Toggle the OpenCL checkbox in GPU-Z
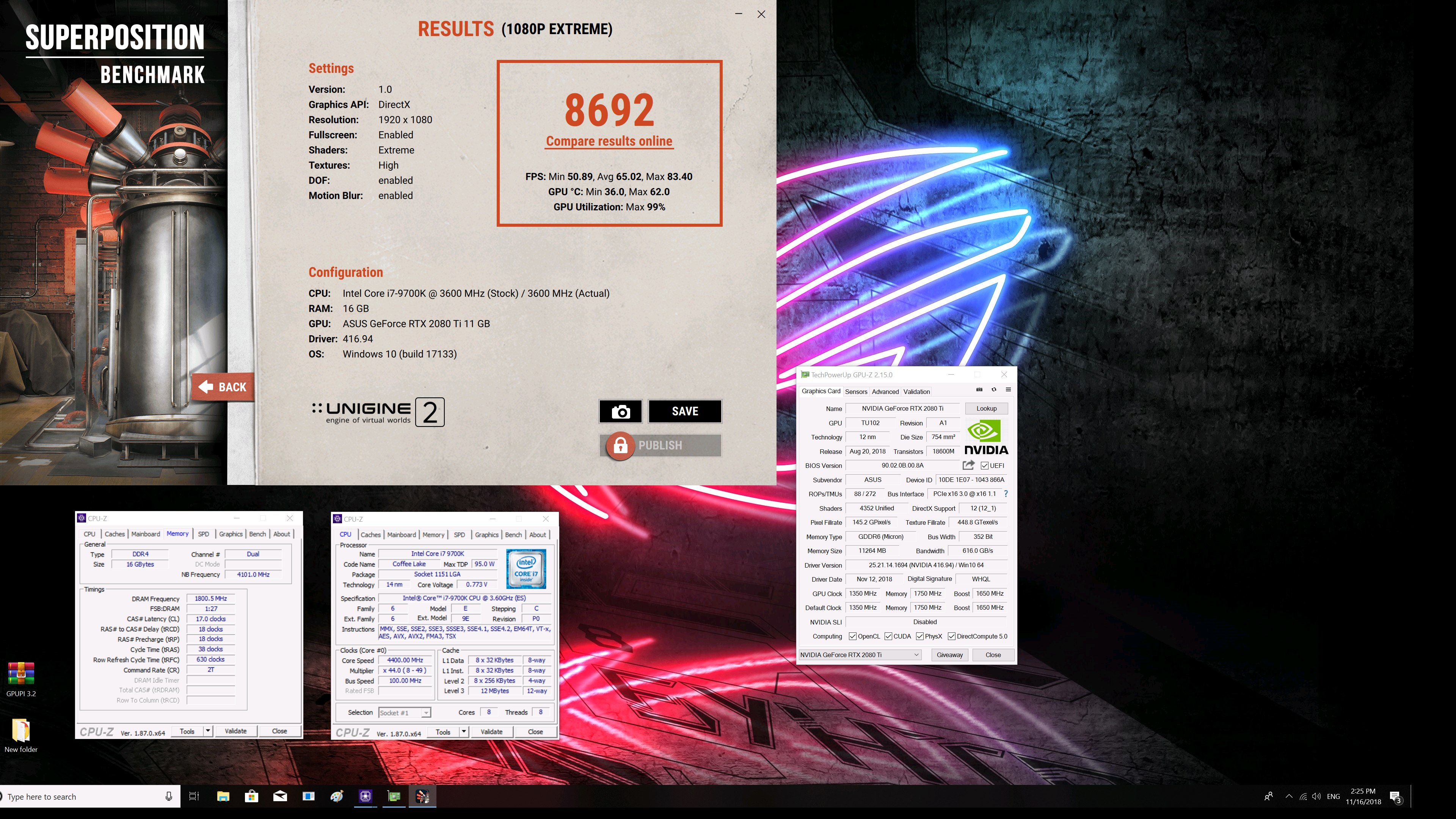Image resolution: width=1456 pixels, height=819 pixels. point(852,637)
